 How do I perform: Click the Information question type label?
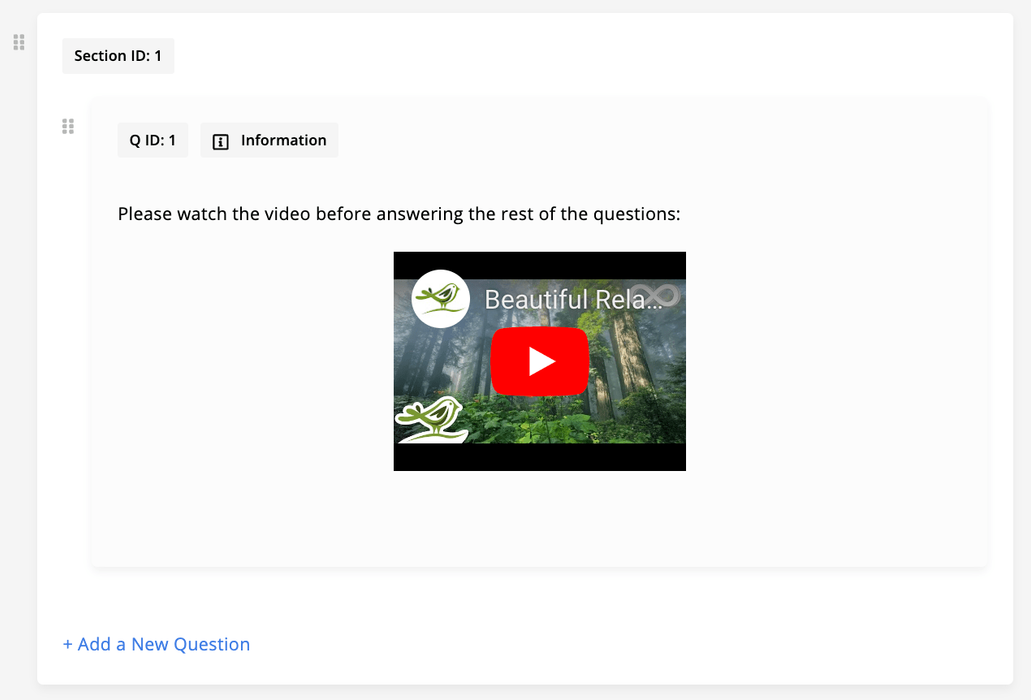pos(284,140)
